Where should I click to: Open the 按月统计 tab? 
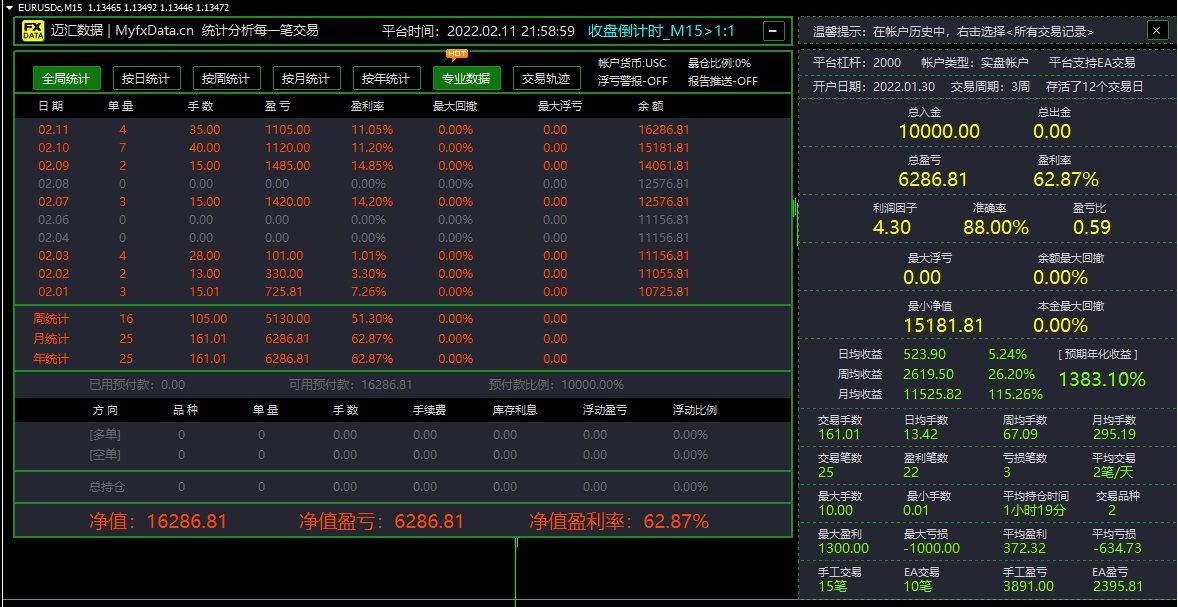[306, 78]
